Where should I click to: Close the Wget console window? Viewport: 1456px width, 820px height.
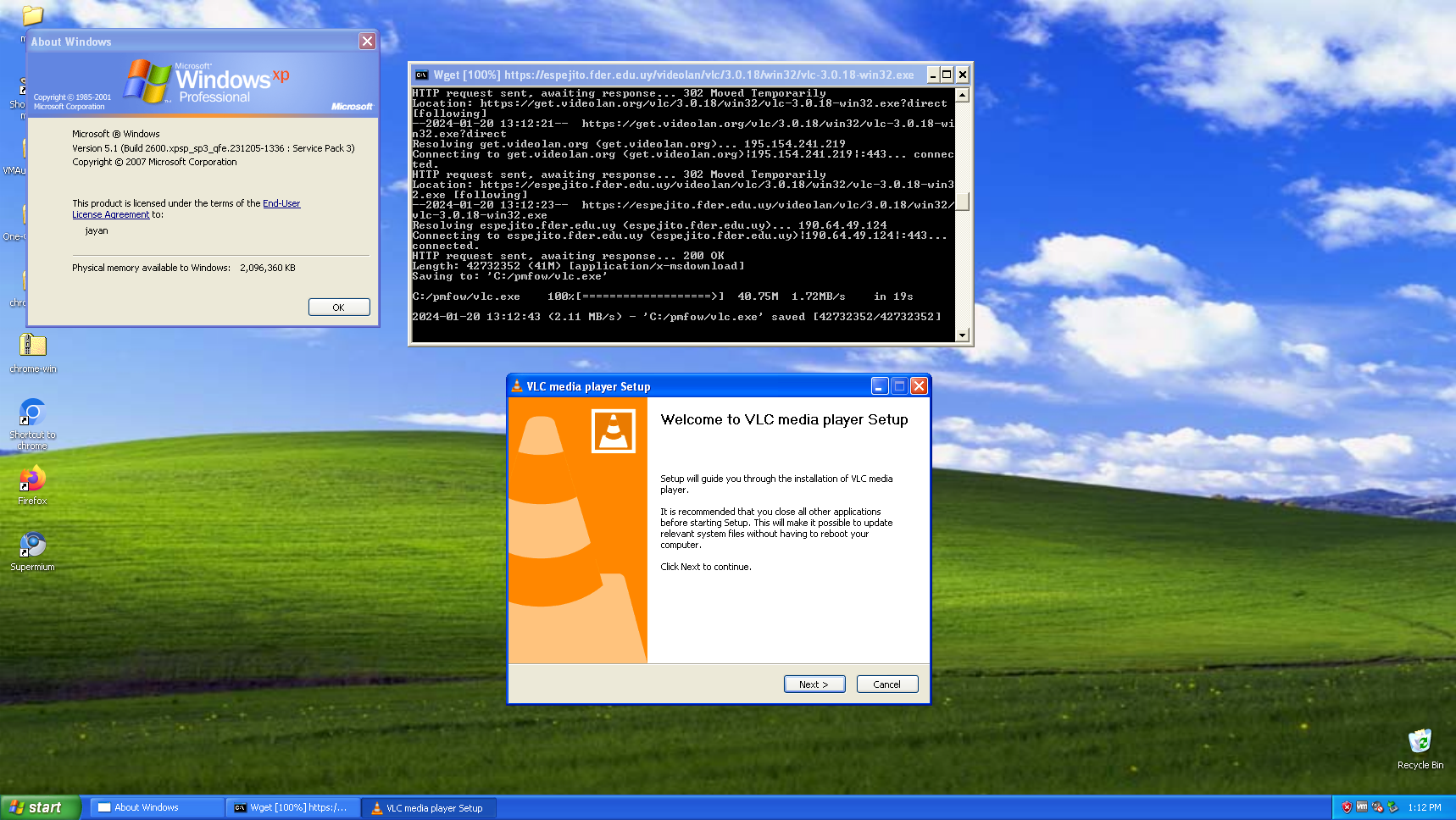(x=963, y=75)
